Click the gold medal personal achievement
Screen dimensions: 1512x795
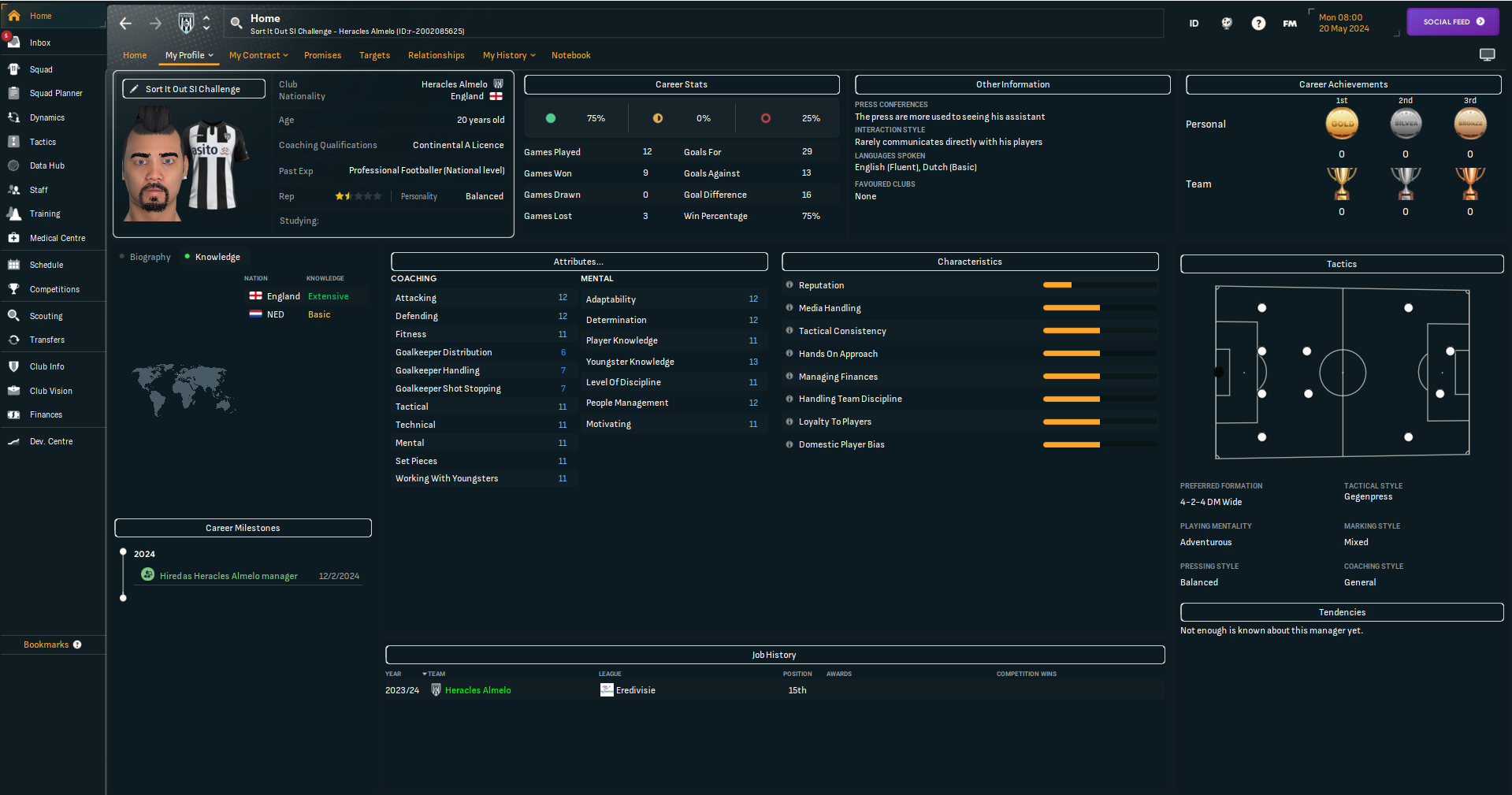tap(1342, 124)
